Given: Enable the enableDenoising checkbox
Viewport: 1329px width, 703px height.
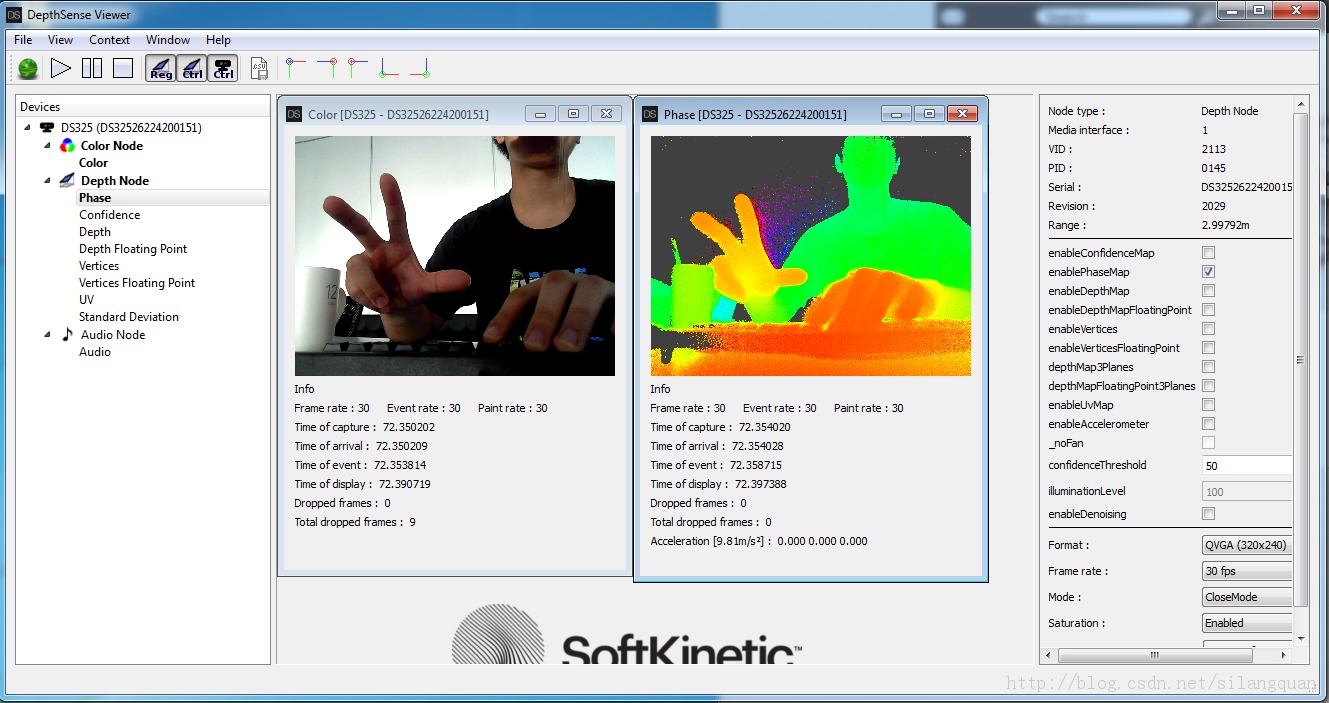Looking at the screenshot, I should 1208,514.
